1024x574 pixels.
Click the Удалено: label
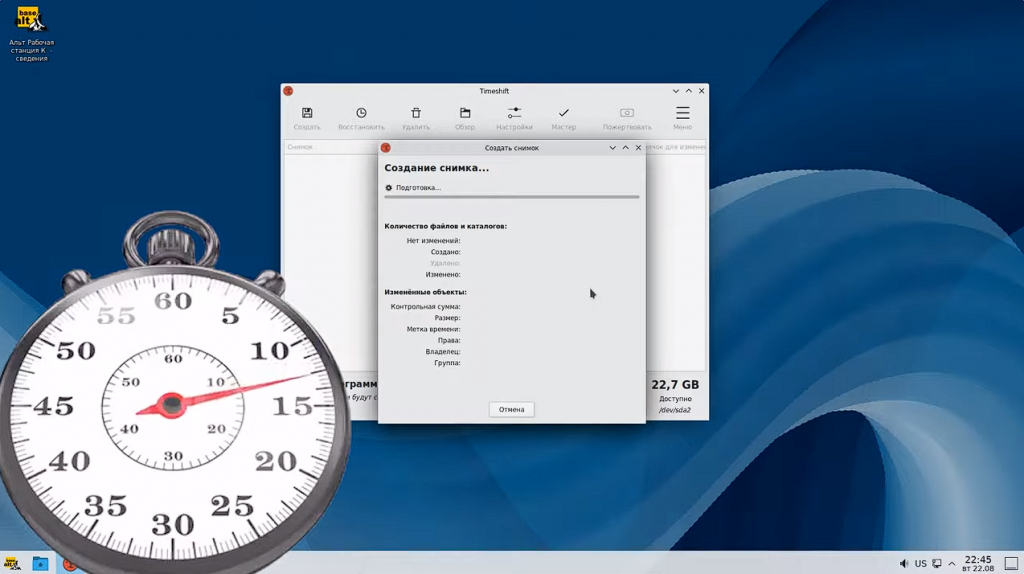pos(445,263)
